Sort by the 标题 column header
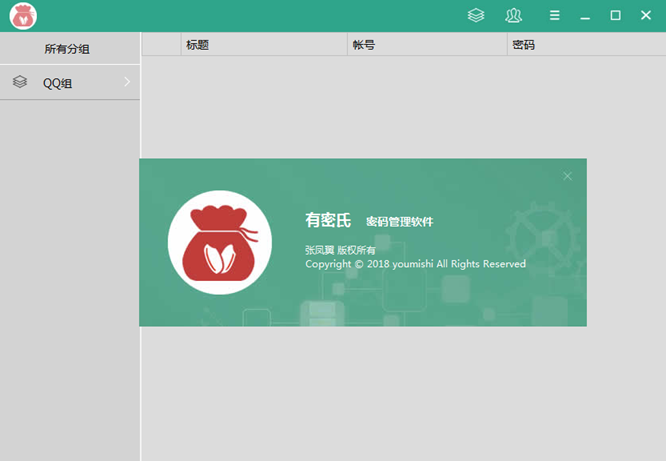 coord(197,45)
